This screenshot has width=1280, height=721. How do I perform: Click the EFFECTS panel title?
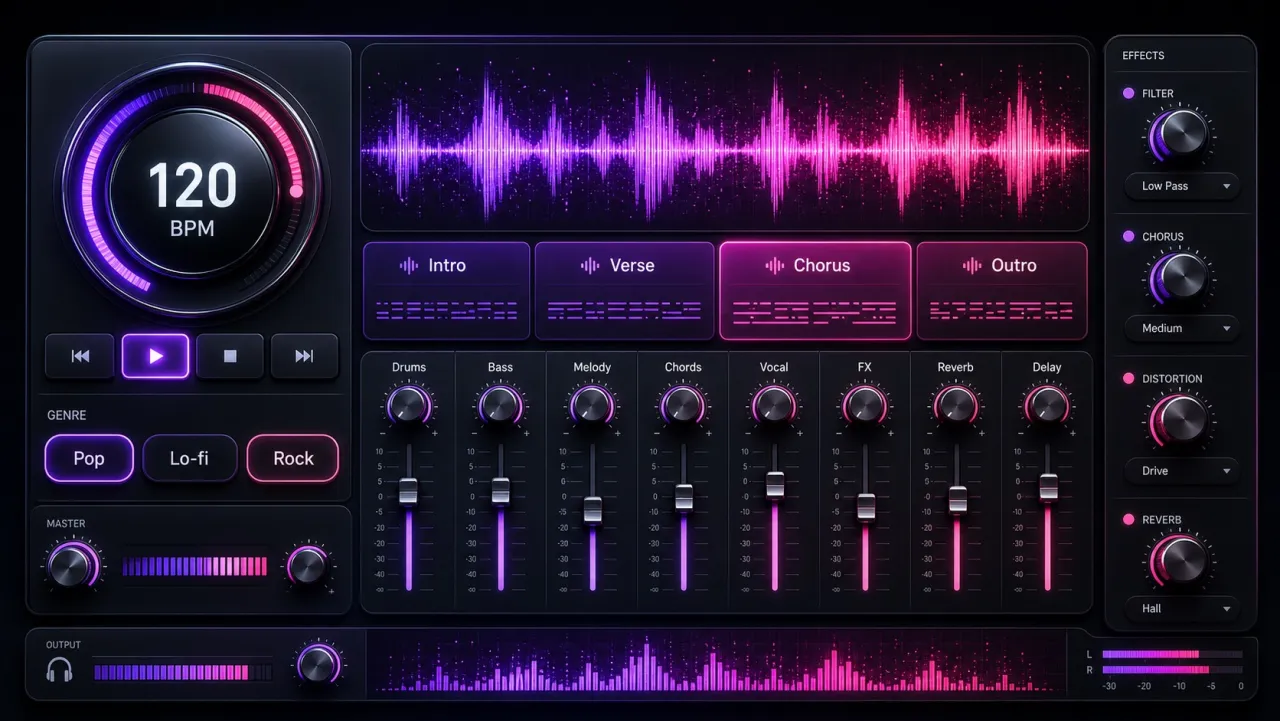(1143, 56)
